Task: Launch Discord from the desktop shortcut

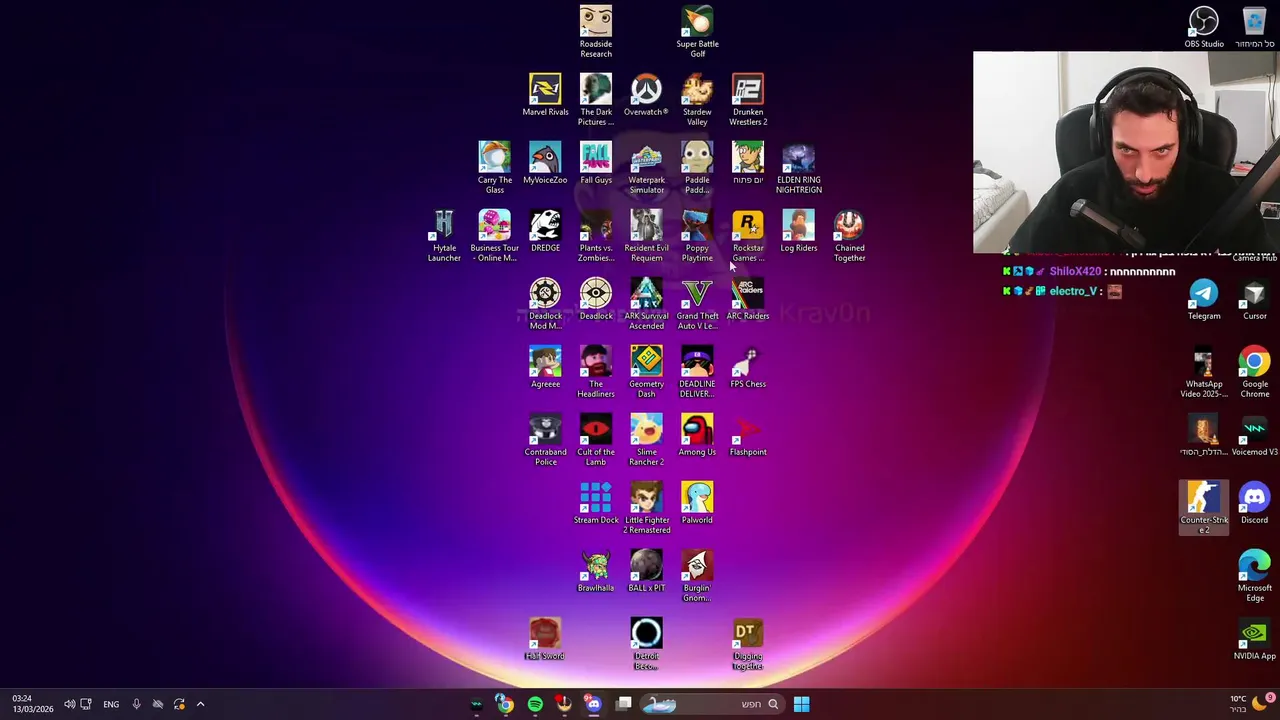Action: [1254, 503]
